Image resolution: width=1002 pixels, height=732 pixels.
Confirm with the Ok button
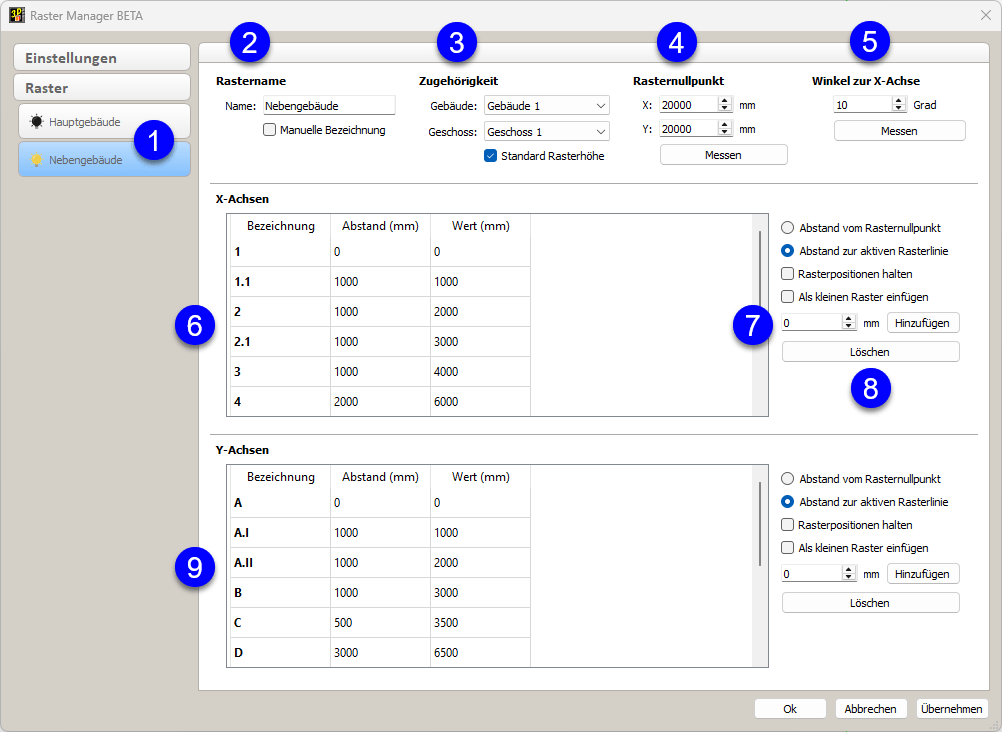coord(790,708)
